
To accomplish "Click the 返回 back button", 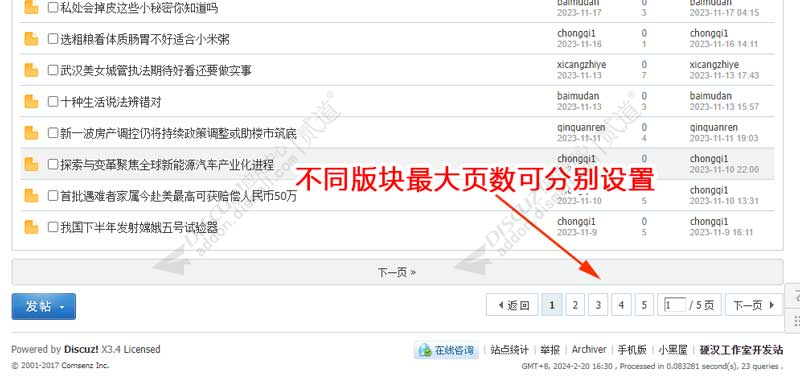I will pyautogui.click(x=512, y=305).
